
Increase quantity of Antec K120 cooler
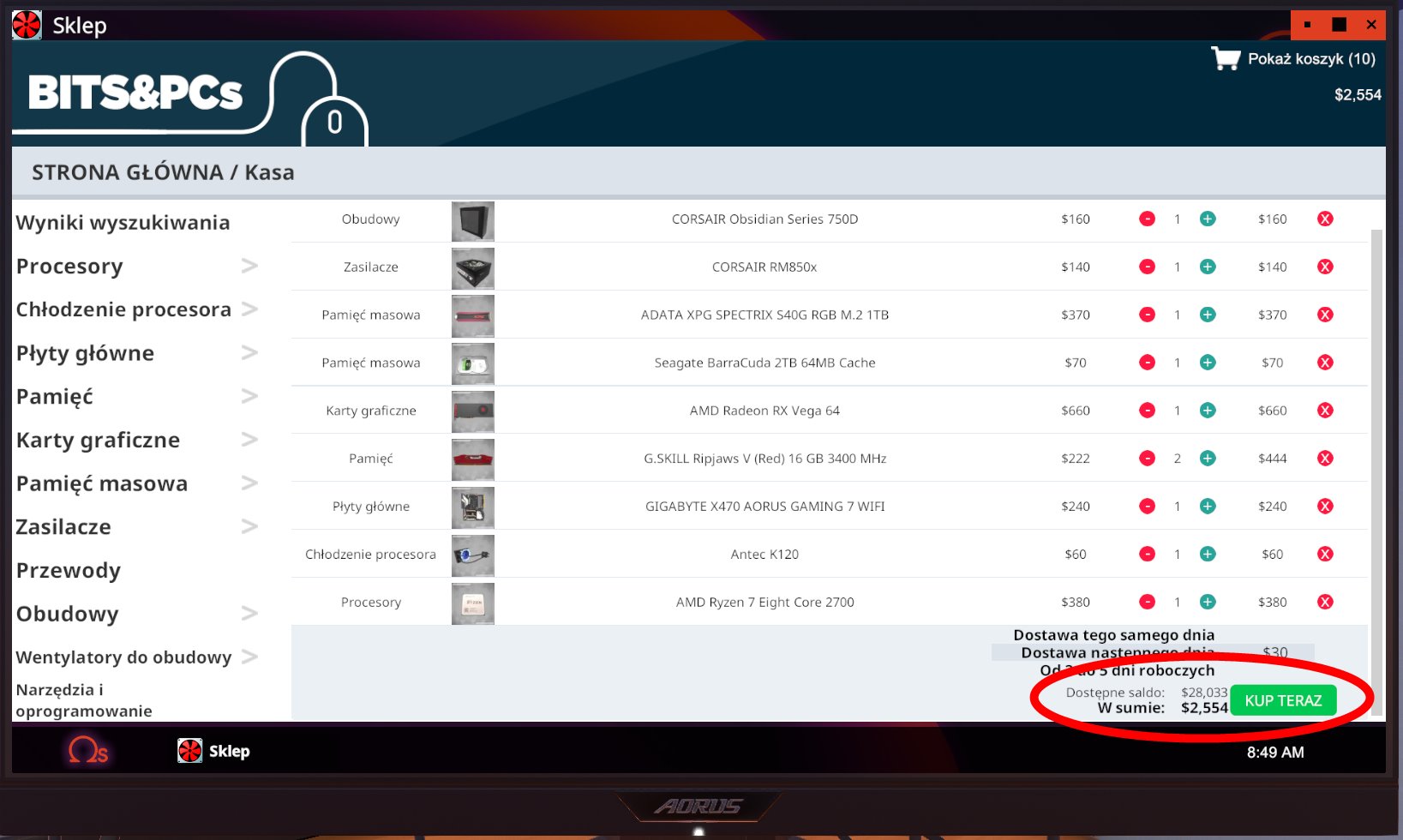click(x=1208, y=555)
